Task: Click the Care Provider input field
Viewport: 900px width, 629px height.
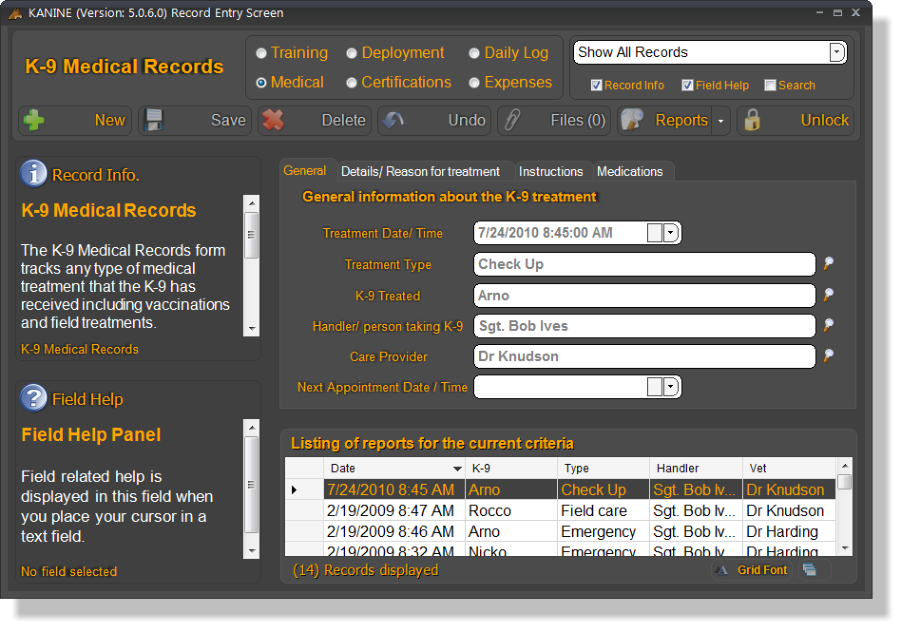Action: (x=644, y=356)
